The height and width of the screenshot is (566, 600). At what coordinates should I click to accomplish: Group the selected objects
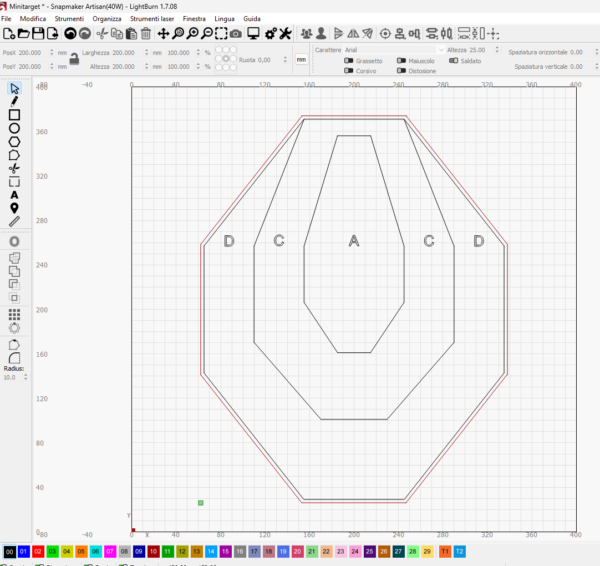[306, 34]
